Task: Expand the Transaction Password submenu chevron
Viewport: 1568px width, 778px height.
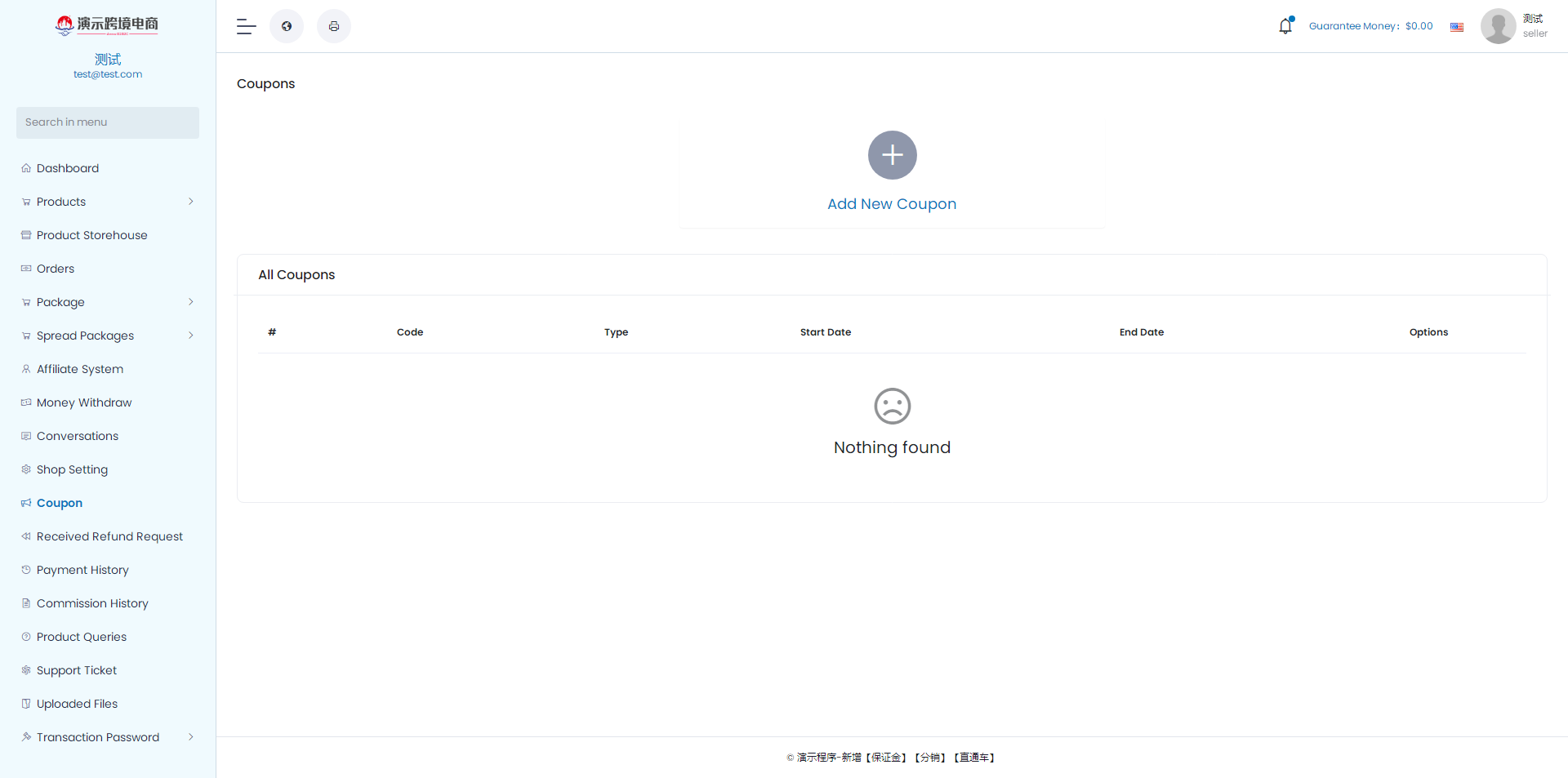Action: point(191,737)
